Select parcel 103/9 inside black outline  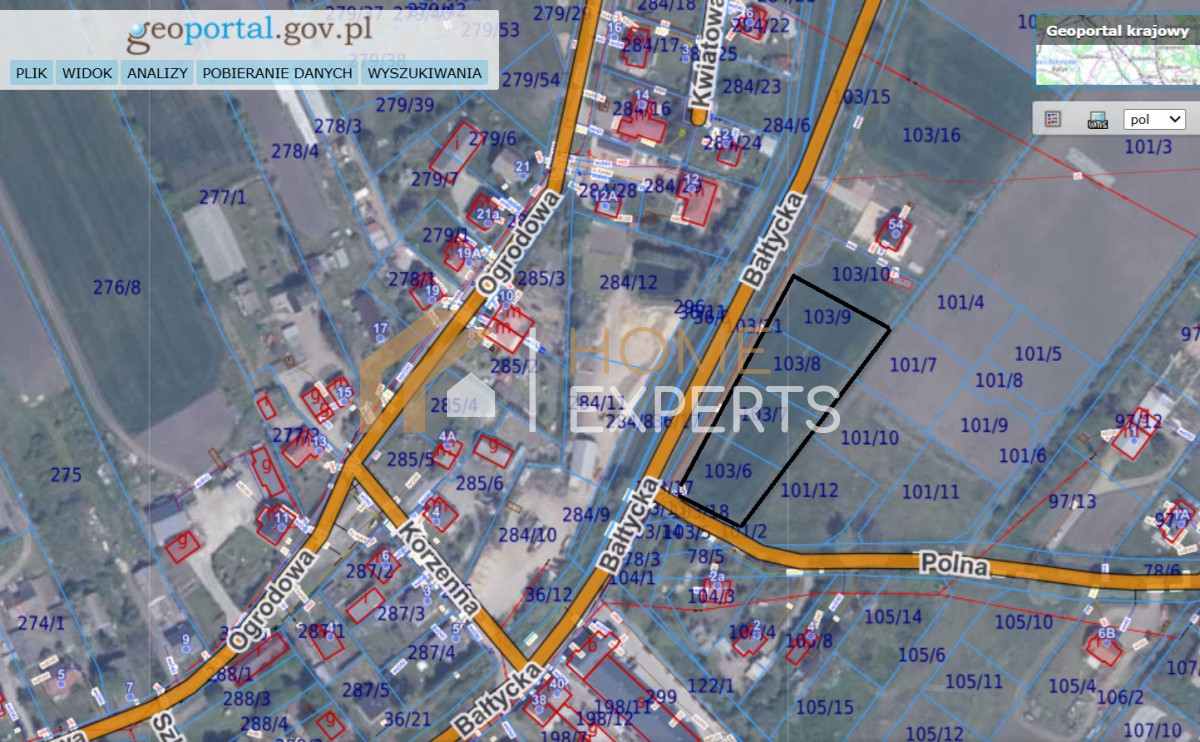click(827, 317)
